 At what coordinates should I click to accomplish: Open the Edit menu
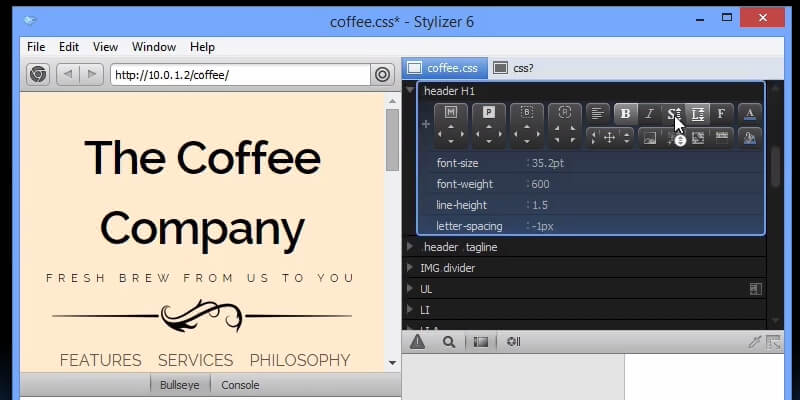(x=69, y=47)
